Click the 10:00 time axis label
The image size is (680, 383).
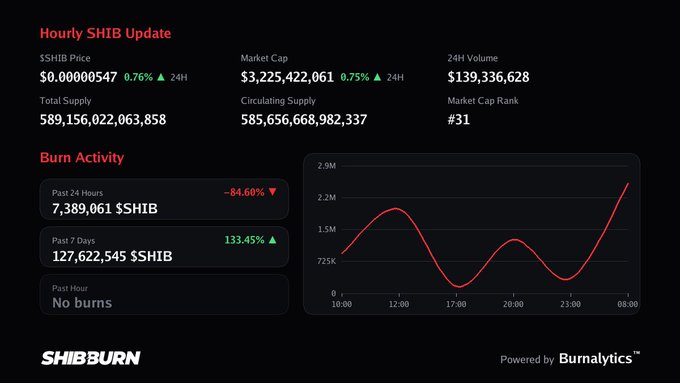pos(342,304)
